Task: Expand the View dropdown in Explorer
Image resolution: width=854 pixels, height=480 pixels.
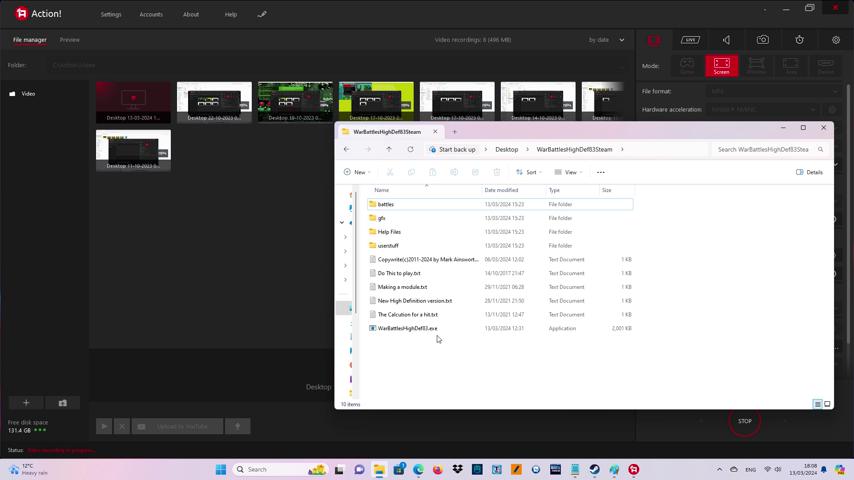Action: [568, 172]
